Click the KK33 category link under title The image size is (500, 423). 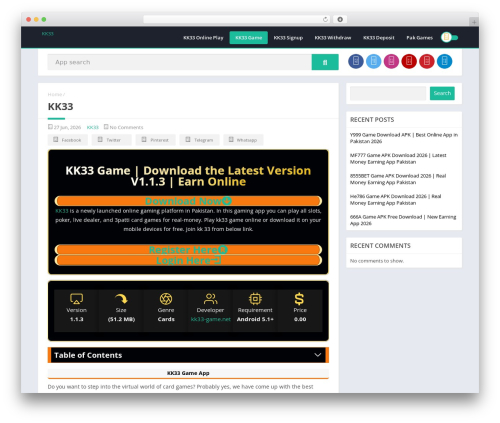point(93,127)
